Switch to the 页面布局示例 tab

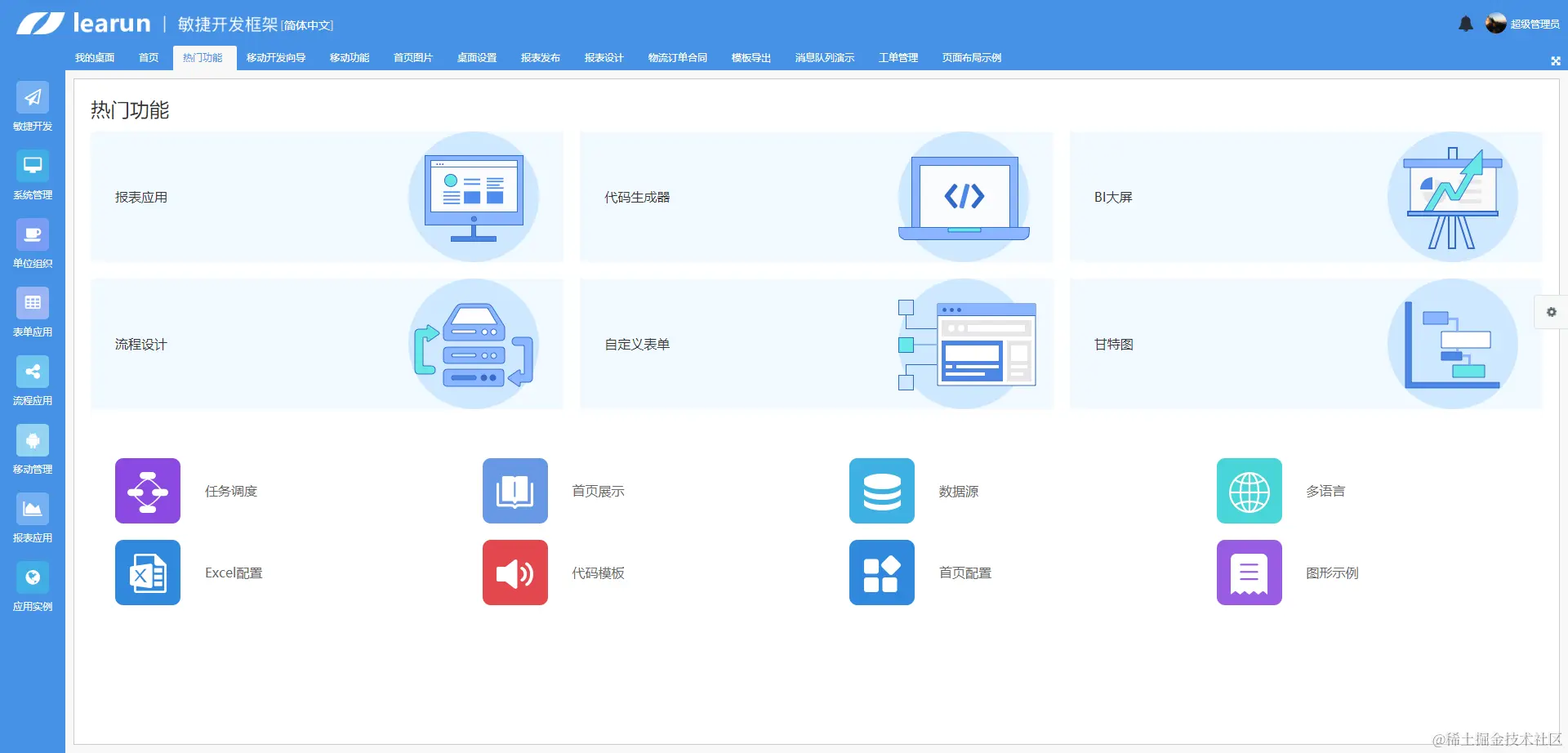pyautogui.click(x=972, y=58)
